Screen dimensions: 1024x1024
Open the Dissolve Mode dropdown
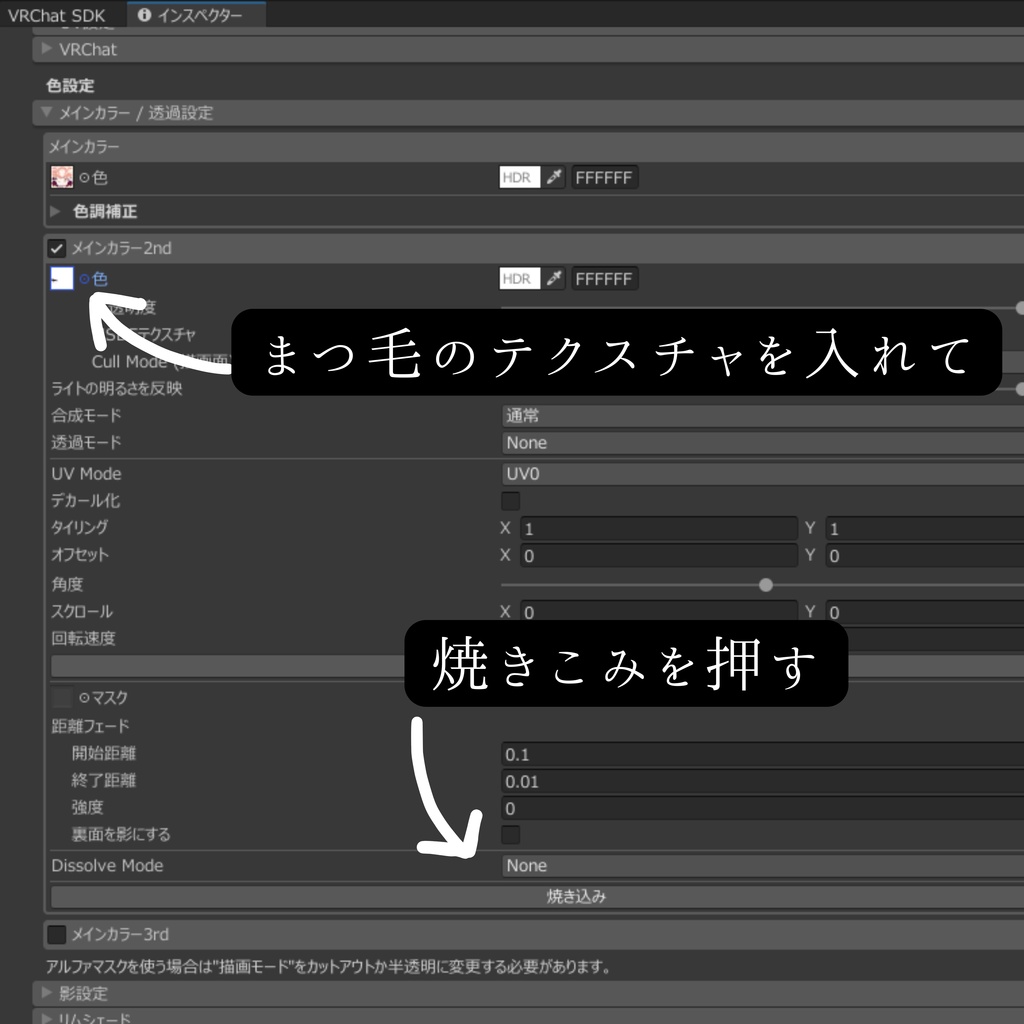(x=763, y=865)
